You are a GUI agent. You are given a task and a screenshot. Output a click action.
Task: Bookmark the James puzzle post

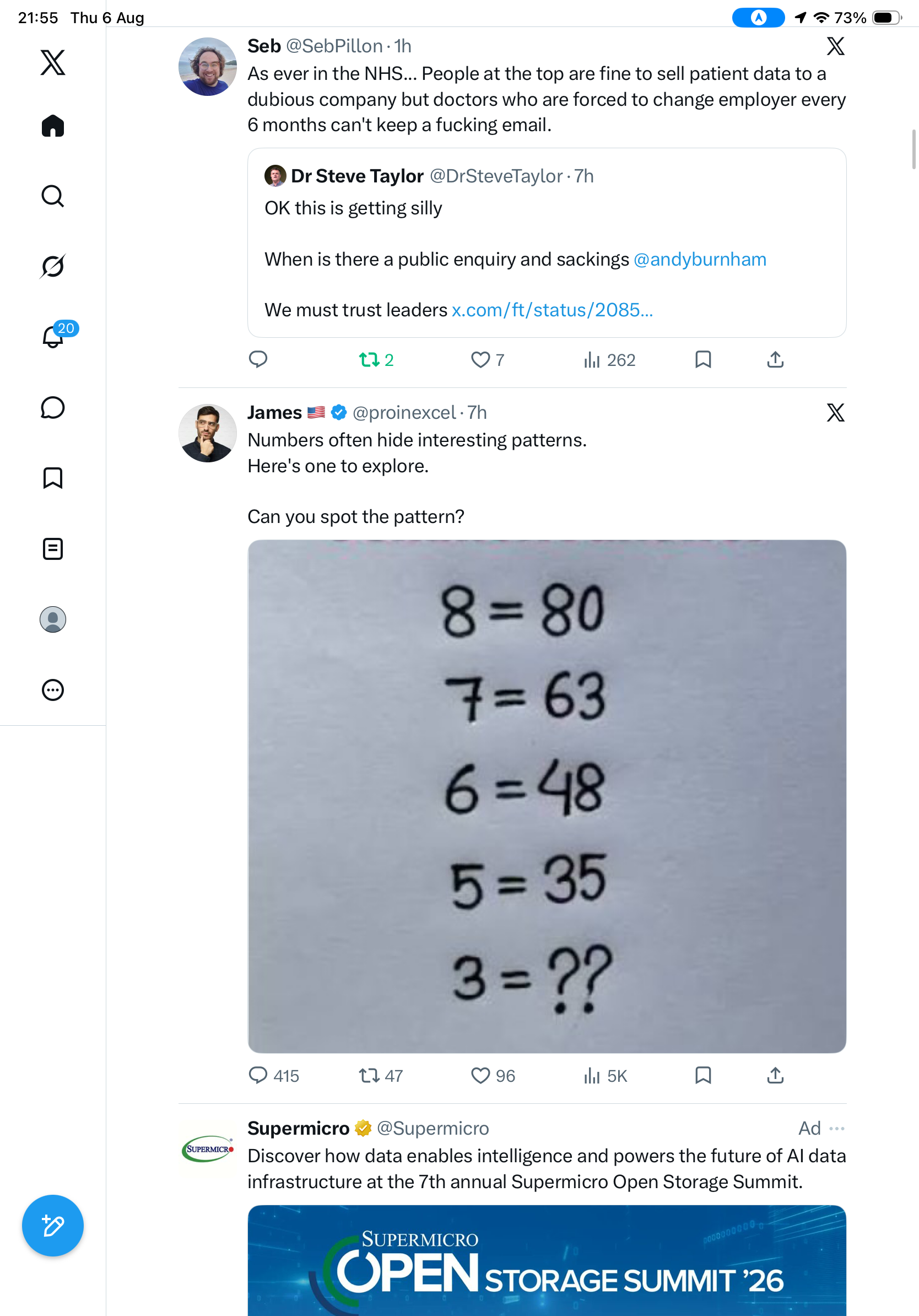point(703,1075)
